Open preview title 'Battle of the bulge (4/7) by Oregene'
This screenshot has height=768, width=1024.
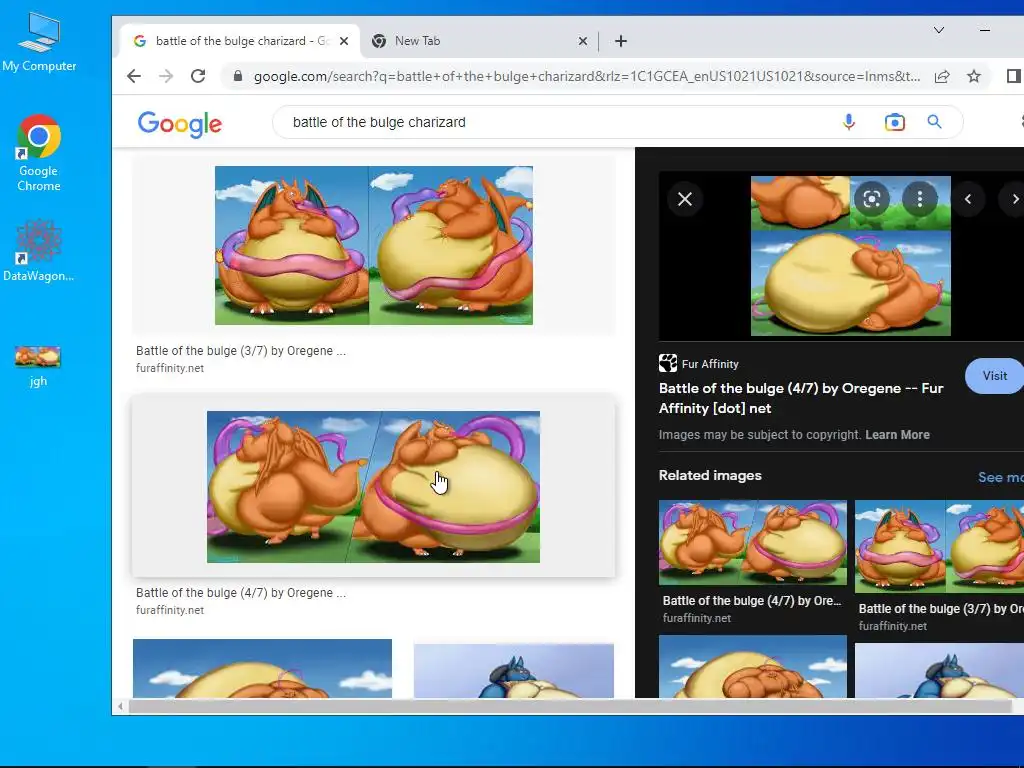[801, 398]
